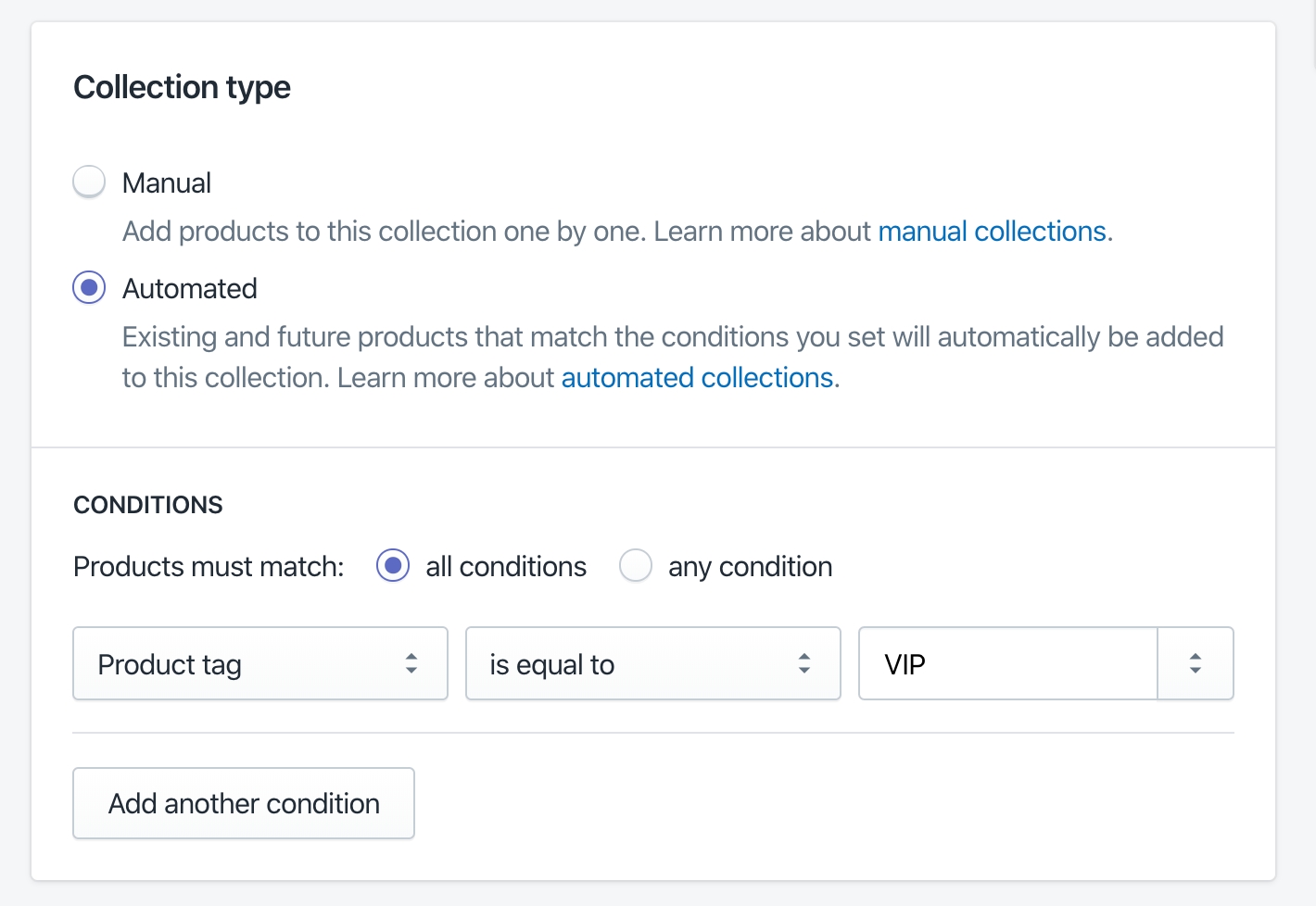This screenshot has height=906, width=1316.
Task: Open the manual collections link
Action: (x=993, y=231)
